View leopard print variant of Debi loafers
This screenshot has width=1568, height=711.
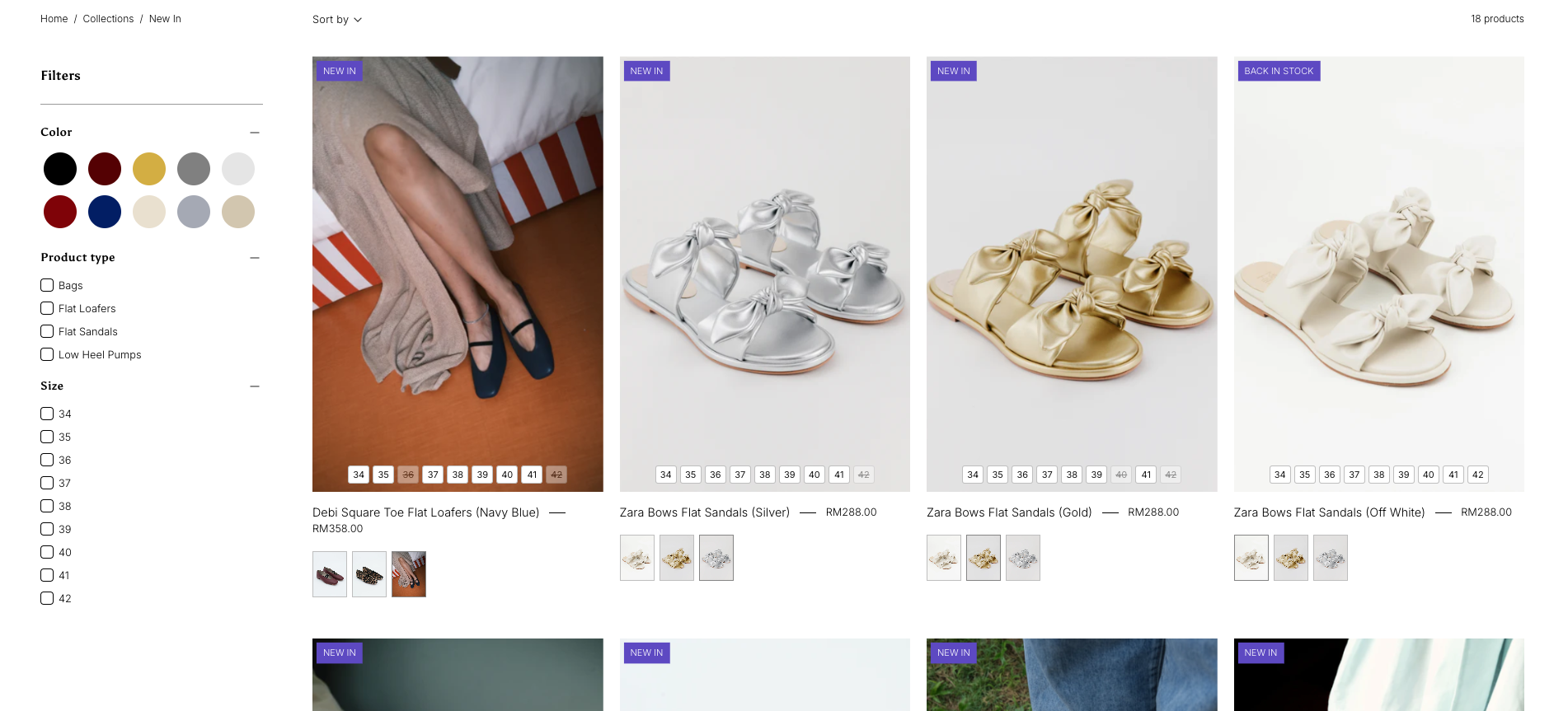[369, 574]
